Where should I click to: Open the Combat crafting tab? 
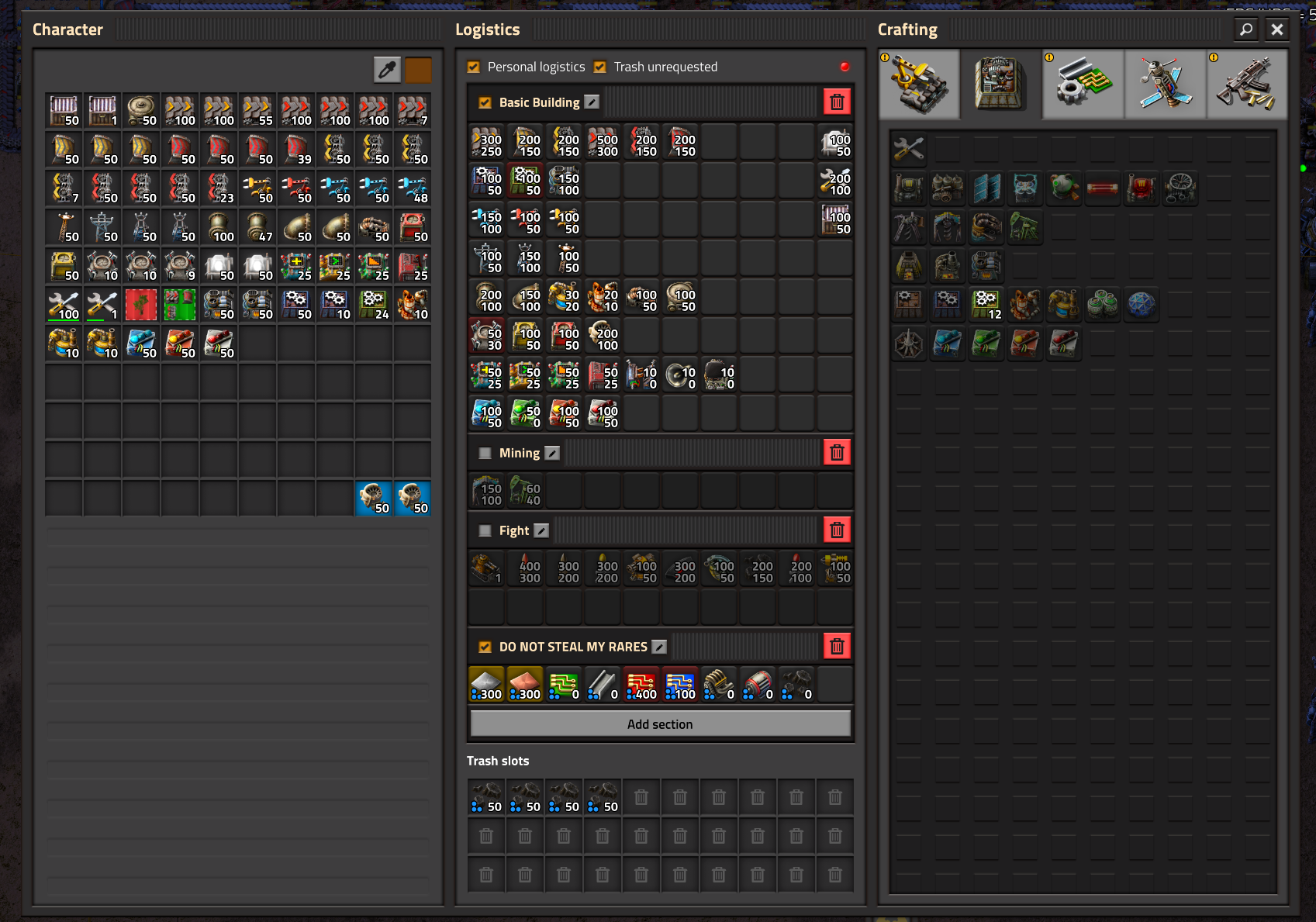(x=1248, y=84)
